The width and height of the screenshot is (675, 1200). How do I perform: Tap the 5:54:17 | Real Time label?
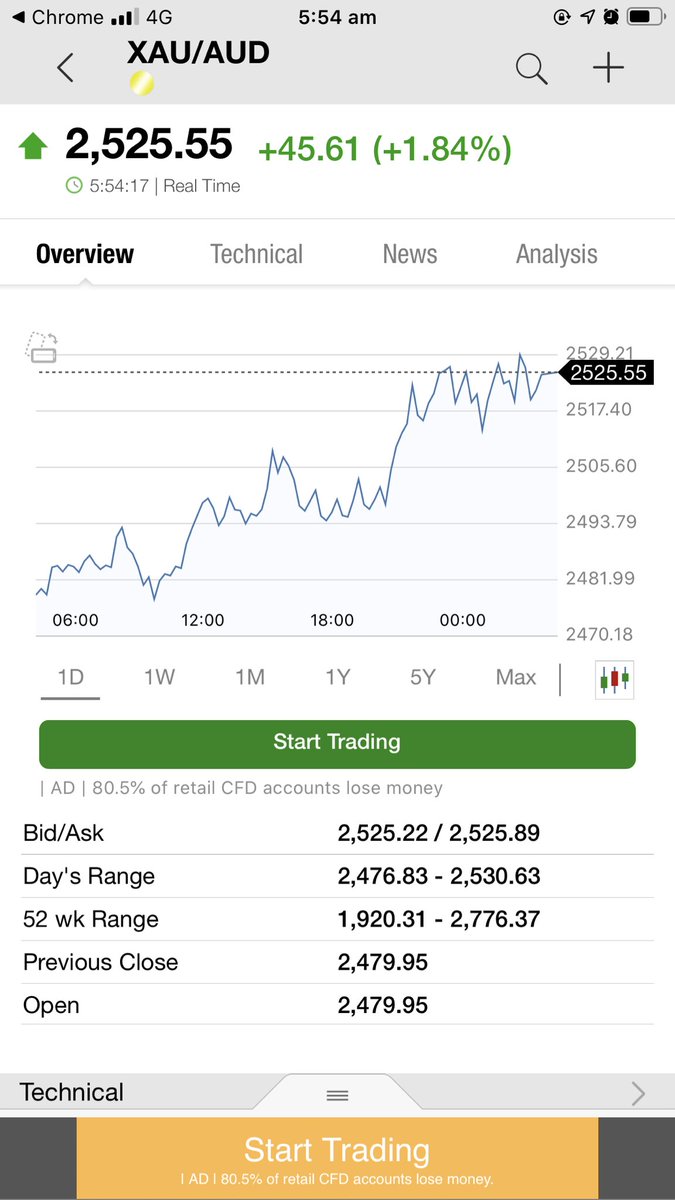164,186
